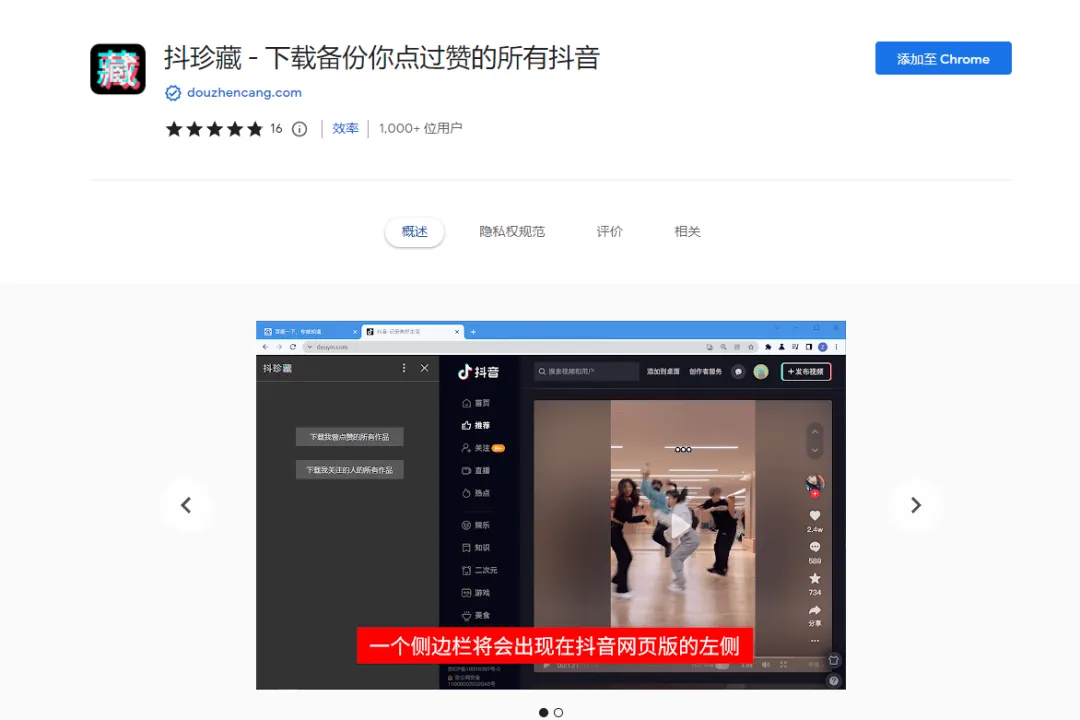1080x720 pixels.
Task: Click the sidebar close X in preview screenshot
Action: point(424,369)
